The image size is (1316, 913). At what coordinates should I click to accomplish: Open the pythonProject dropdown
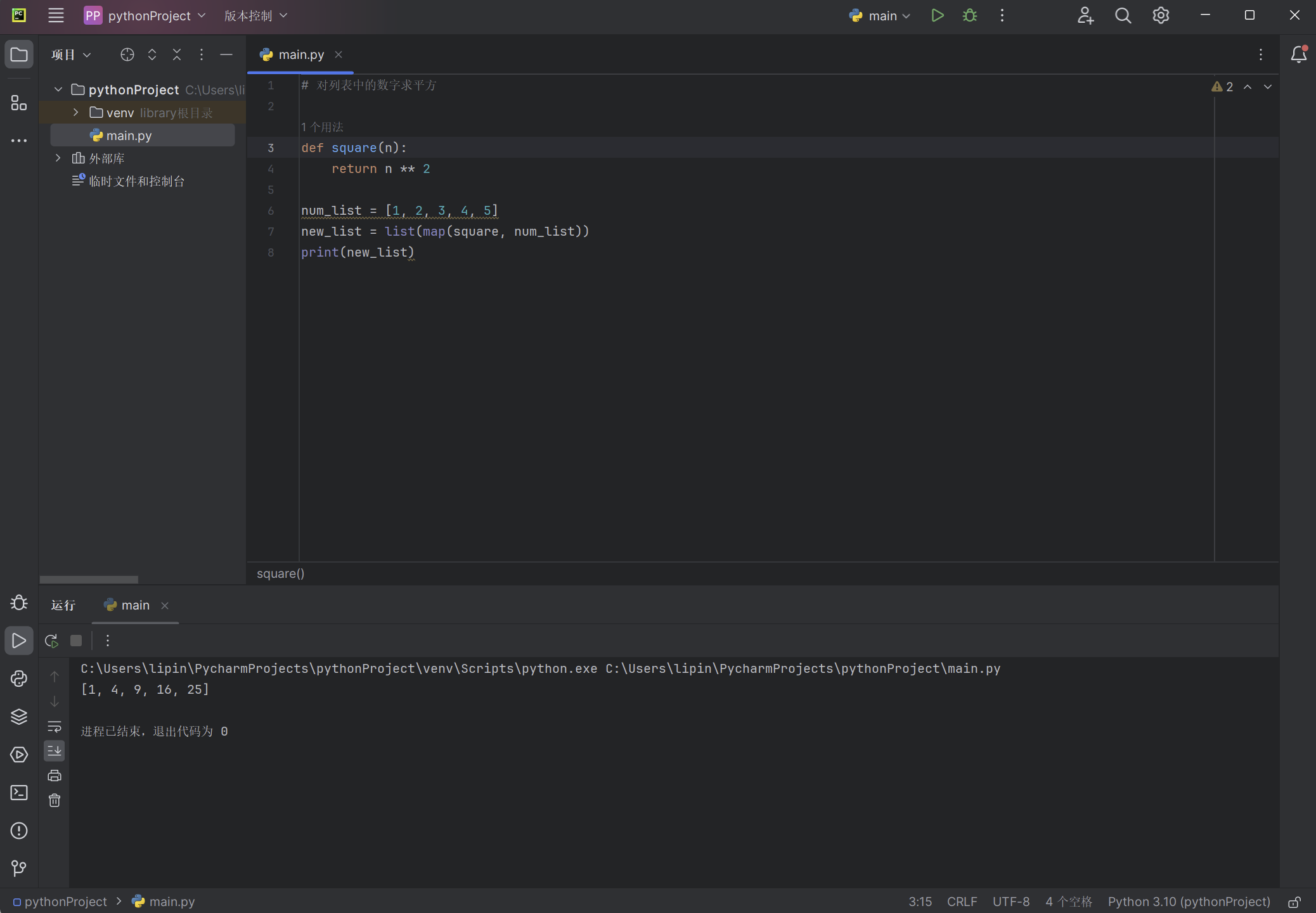point(145,16)
